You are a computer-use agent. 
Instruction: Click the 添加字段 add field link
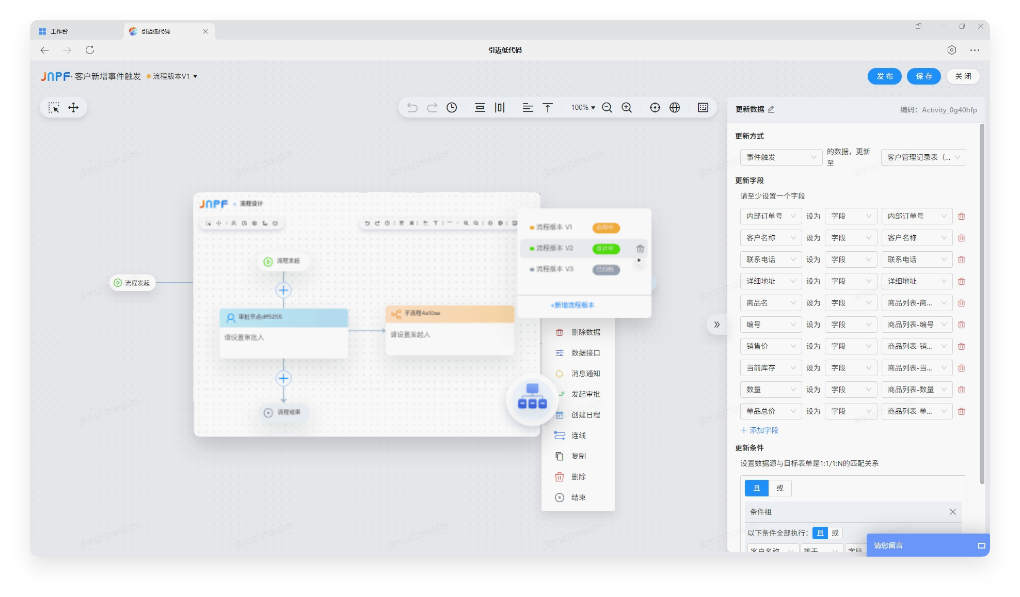click(760, 431)
